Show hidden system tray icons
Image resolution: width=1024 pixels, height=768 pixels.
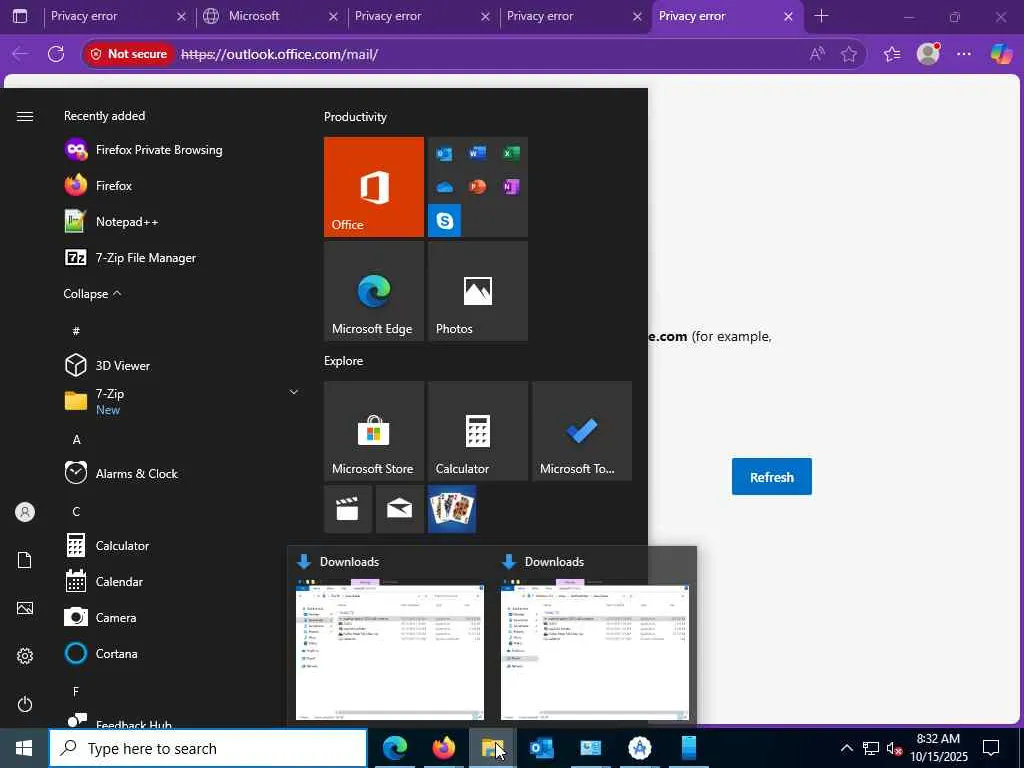click(846, 748)
